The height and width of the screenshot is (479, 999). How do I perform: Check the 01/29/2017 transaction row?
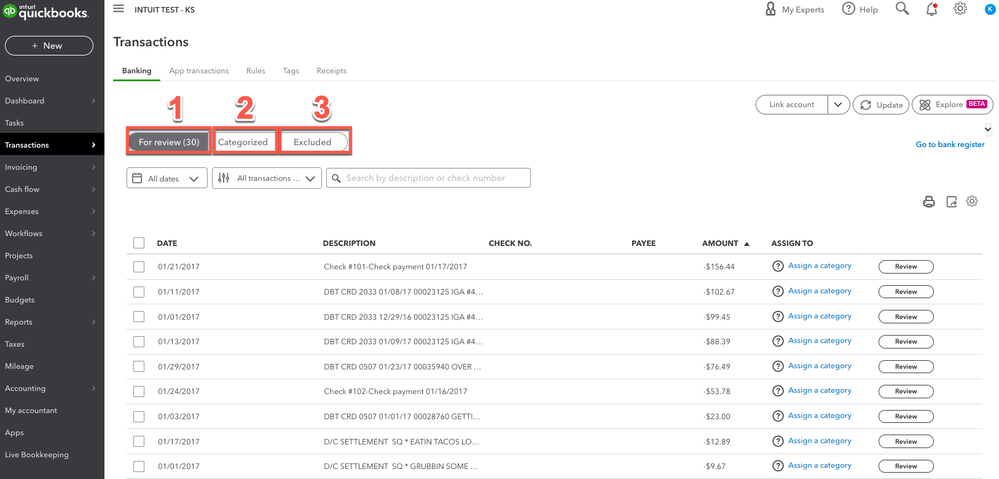[139, 366]
